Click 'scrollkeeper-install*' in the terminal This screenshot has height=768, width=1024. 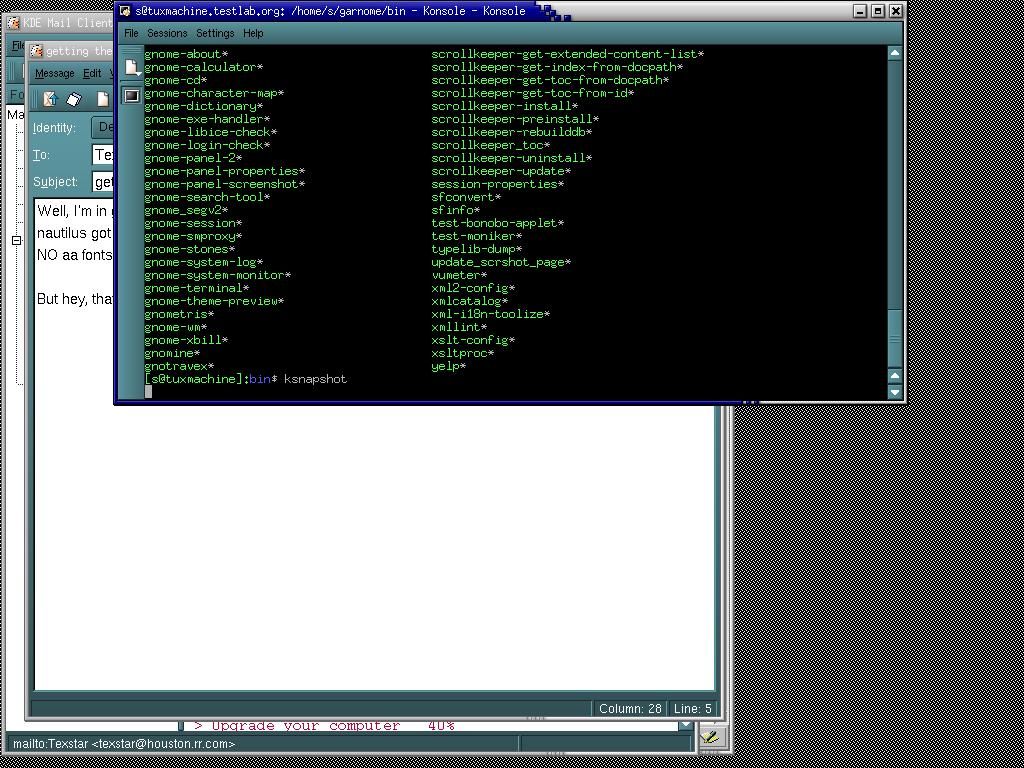pyautogui.click(x=505, y=106)
